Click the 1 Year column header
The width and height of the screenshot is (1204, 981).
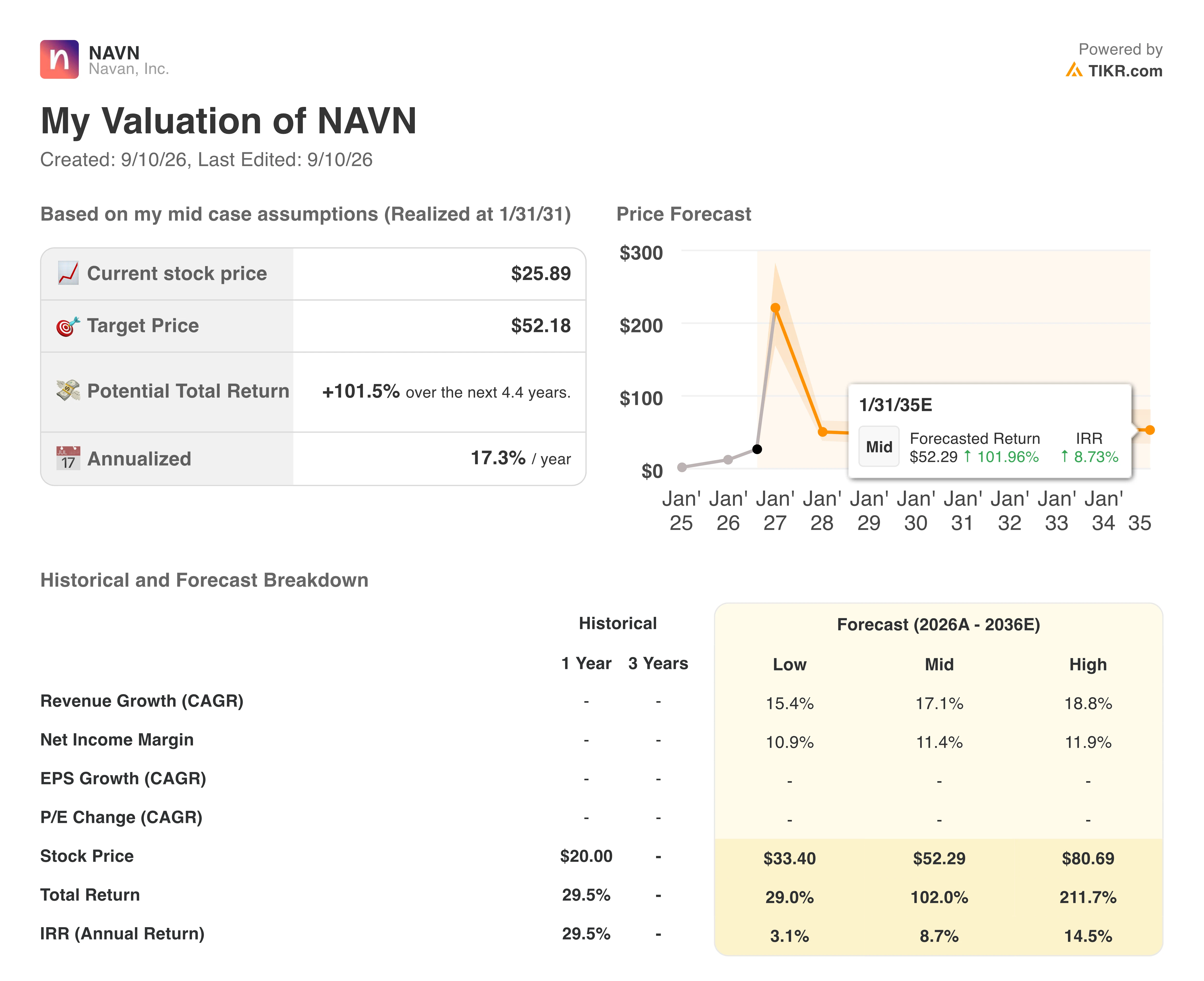[x=586, y=663]
